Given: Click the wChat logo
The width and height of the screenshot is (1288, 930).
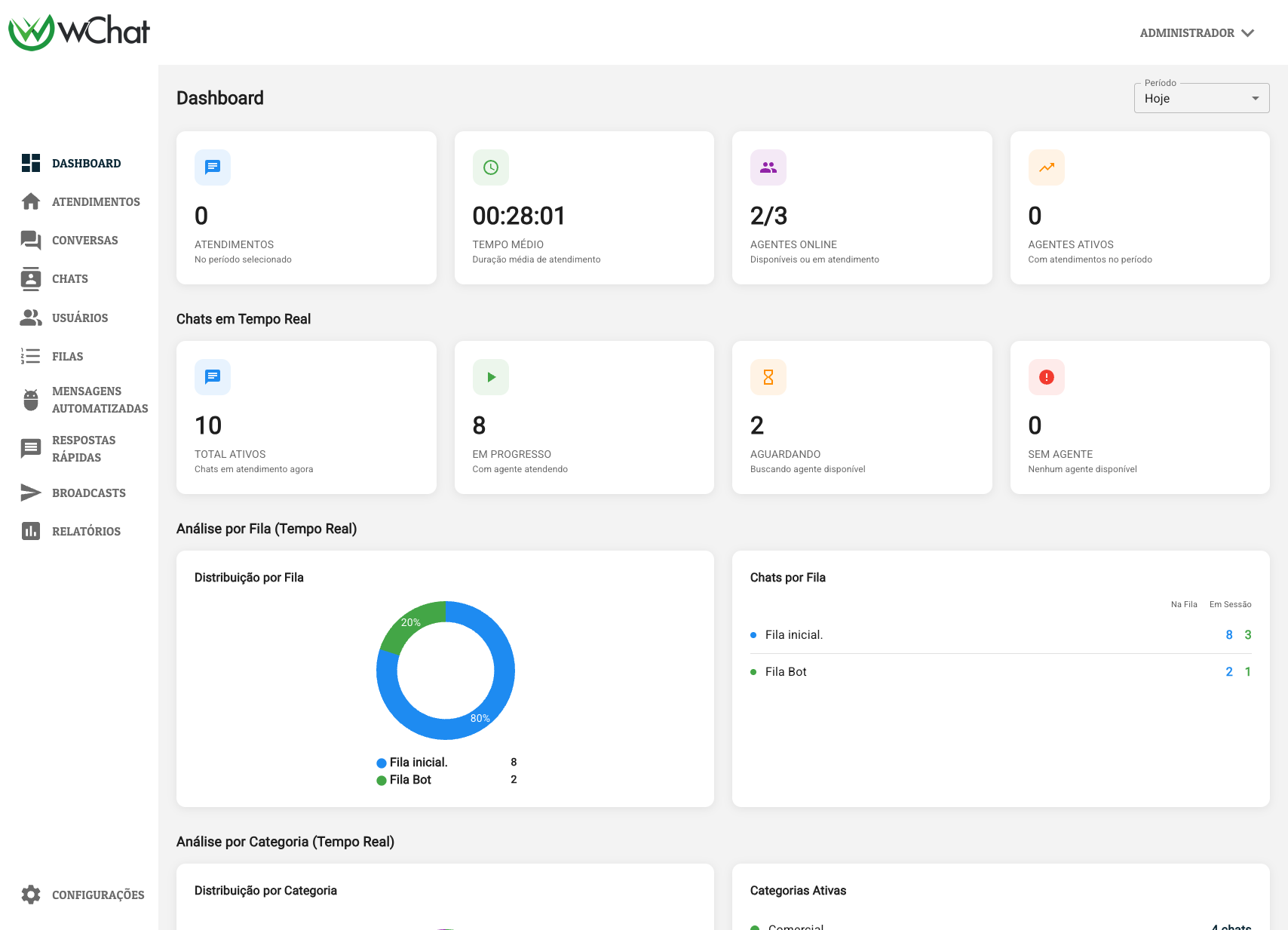Looking at the screenshot, I should pos(79,32).
